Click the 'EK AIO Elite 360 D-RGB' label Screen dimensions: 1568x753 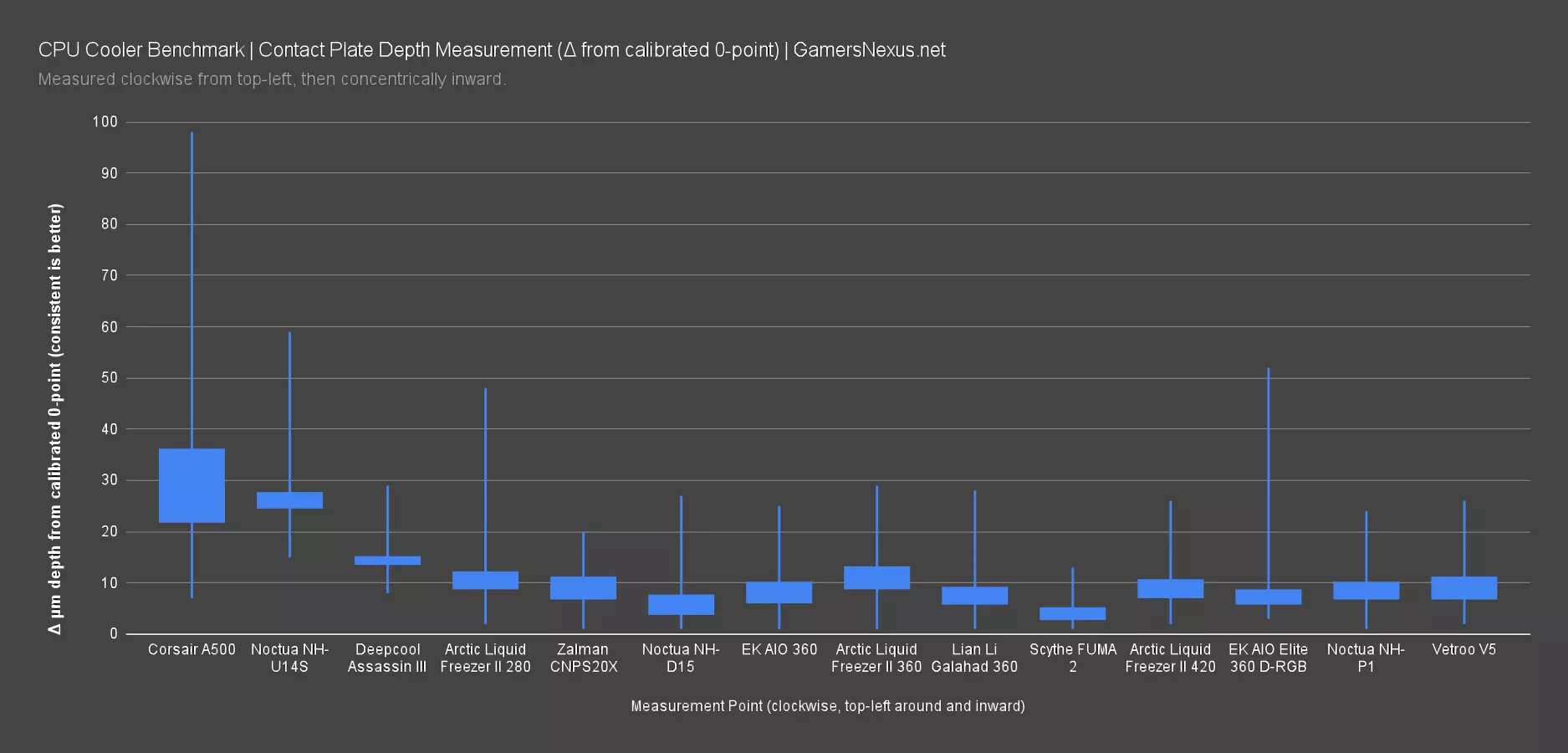pyautogui.click(x=1268, y=658)
